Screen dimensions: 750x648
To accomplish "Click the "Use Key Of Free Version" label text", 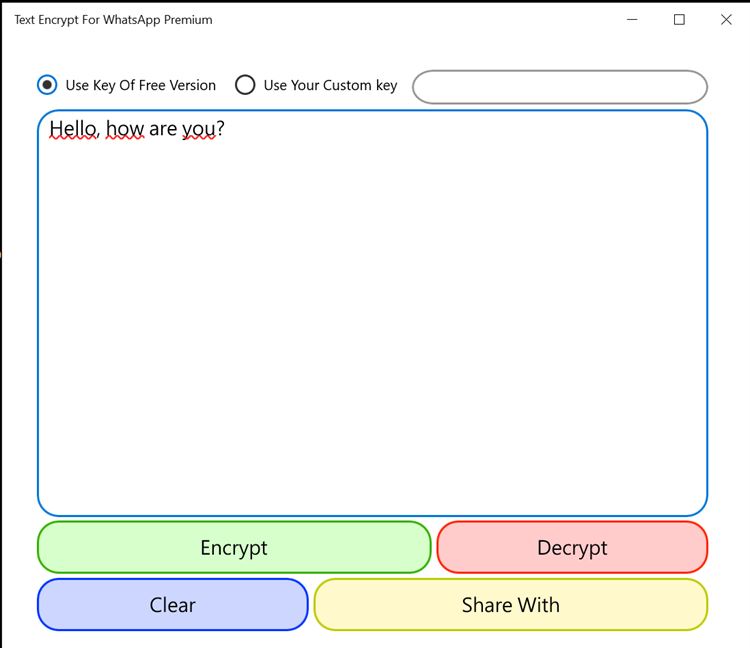I will [140, 85].
